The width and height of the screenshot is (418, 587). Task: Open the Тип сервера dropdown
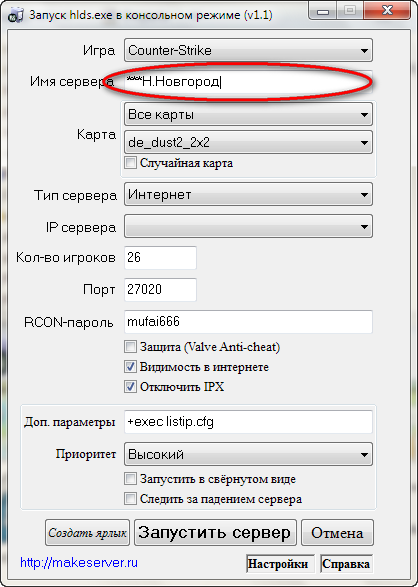click(x=248, y=194)
